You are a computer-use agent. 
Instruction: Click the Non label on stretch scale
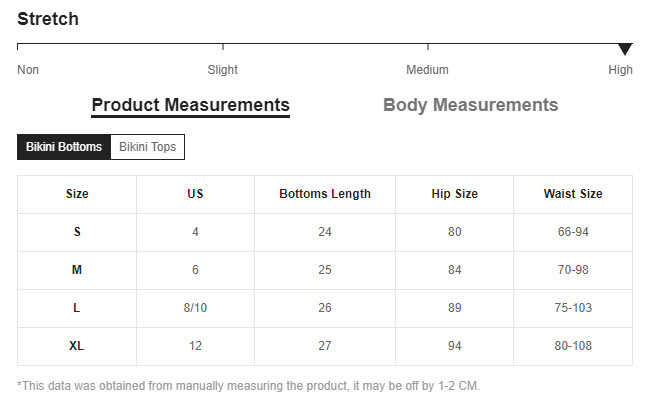click(x=28, y=70)
